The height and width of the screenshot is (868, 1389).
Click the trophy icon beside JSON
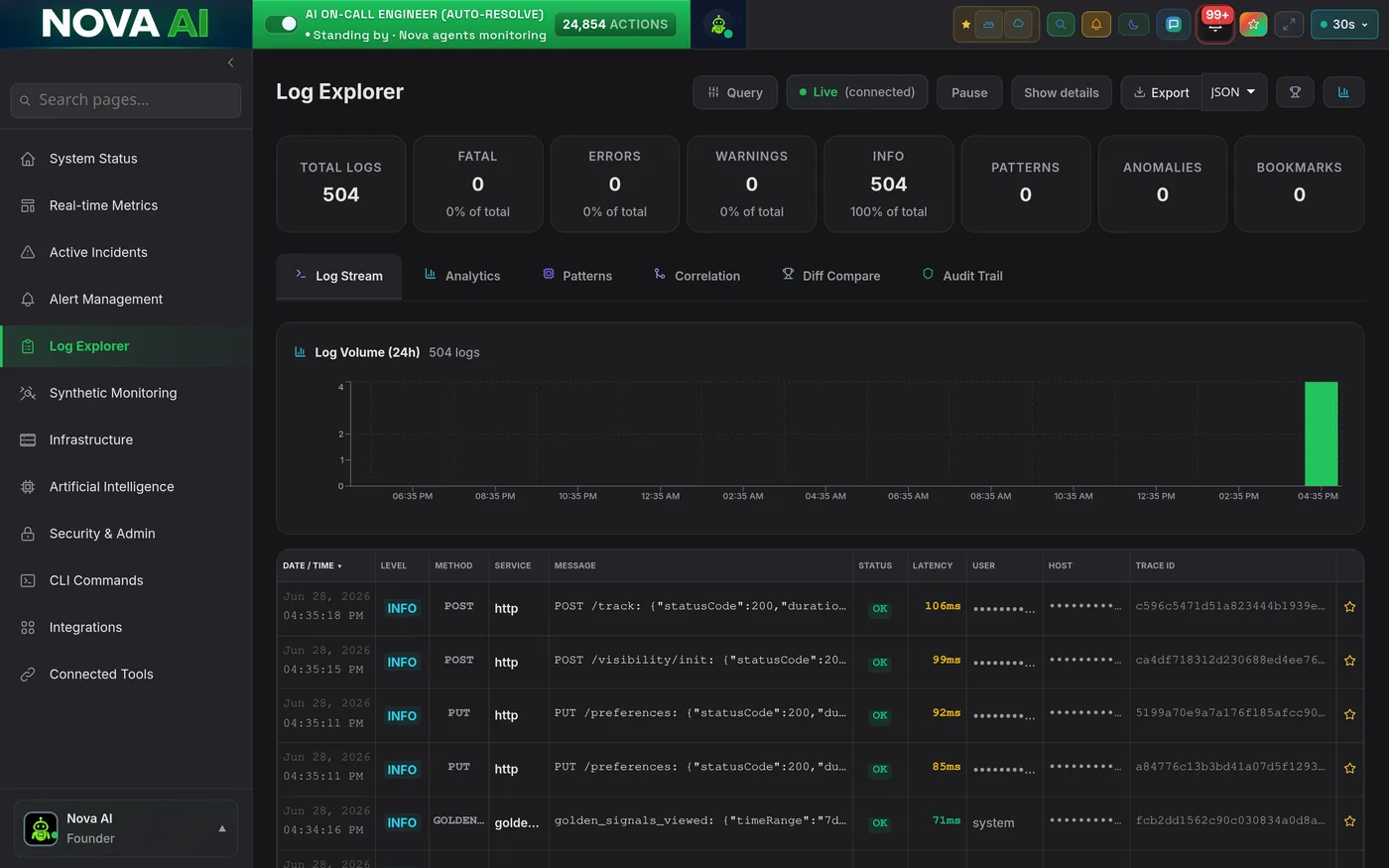1295,92
